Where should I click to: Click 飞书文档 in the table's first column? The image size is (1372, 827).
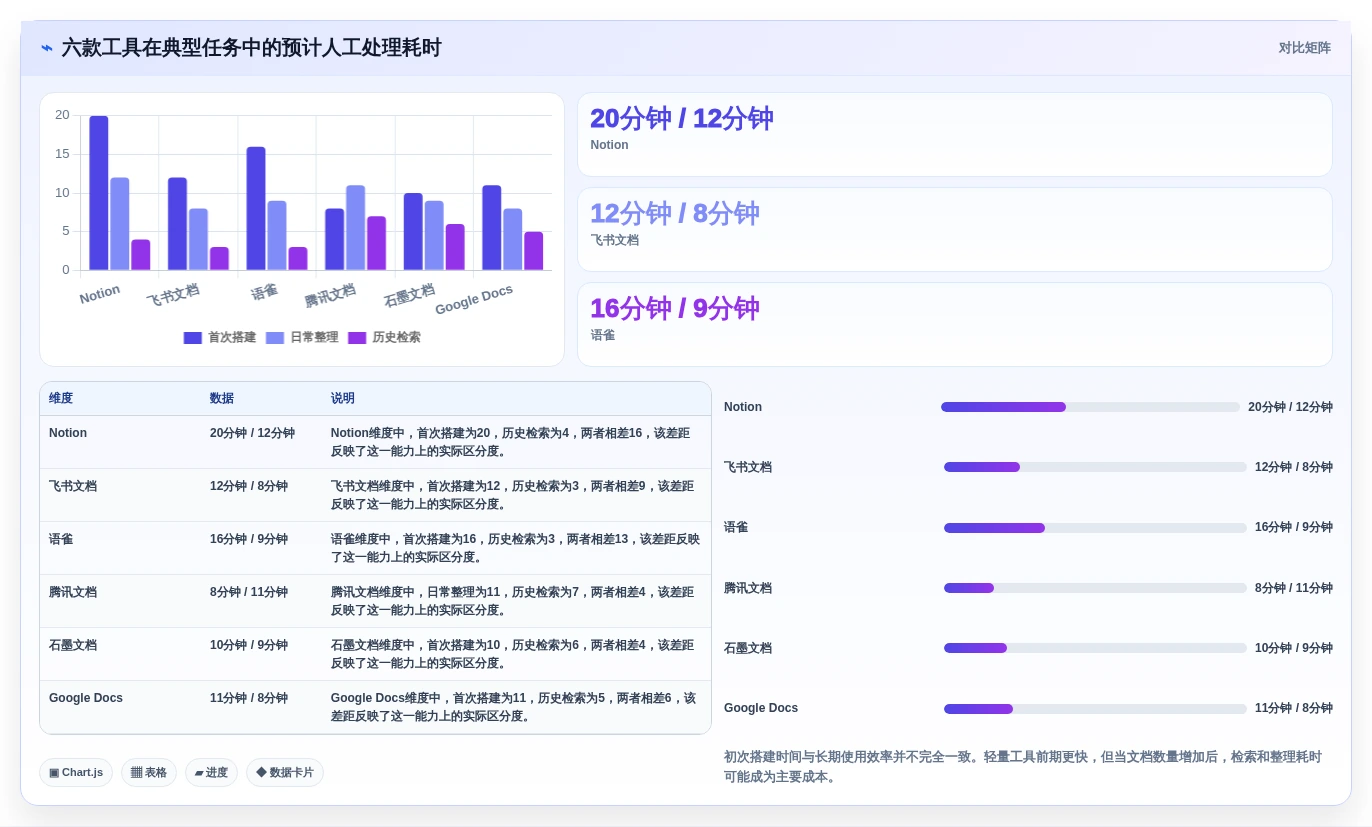[73, 486]
